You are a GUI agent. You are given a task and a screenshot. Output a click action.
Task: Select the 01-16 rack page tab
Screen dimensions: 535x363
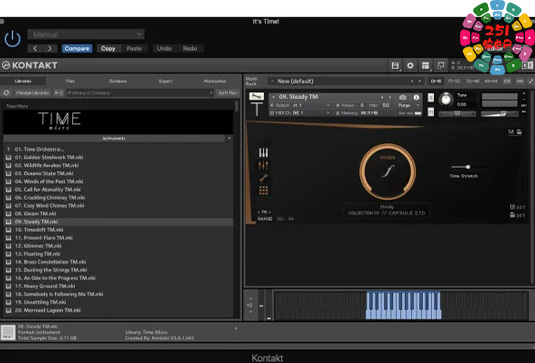pyautogui.click(x=436, y=81)
